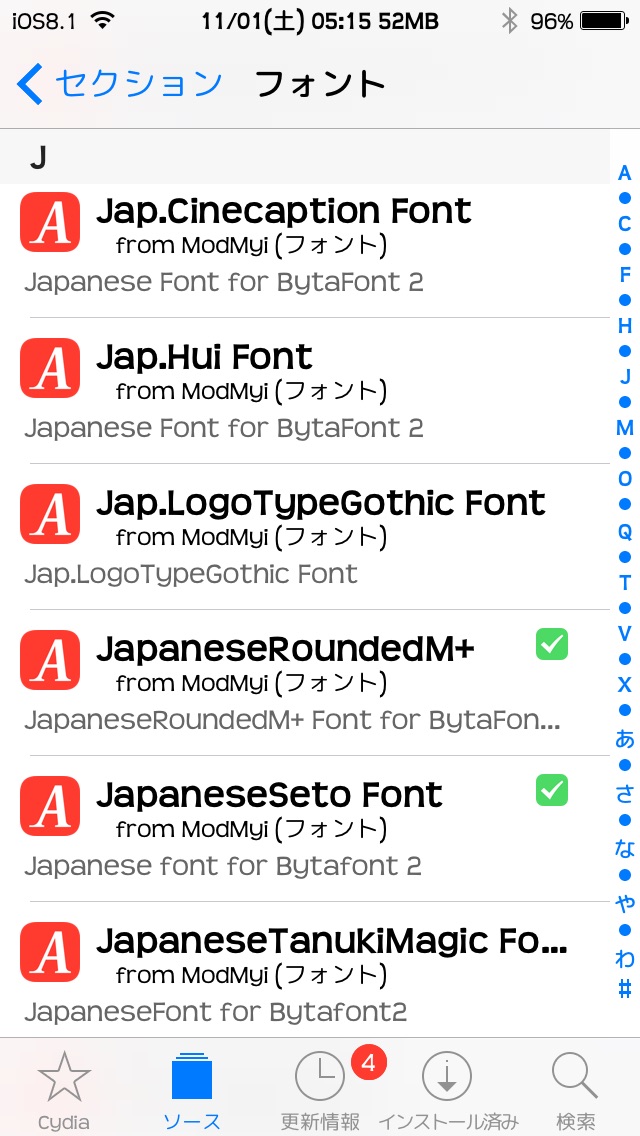Open the Jap.Hui Font title
Viewport: 640px width, 1136px height.
pyautogui.click(x=204, y=356)
